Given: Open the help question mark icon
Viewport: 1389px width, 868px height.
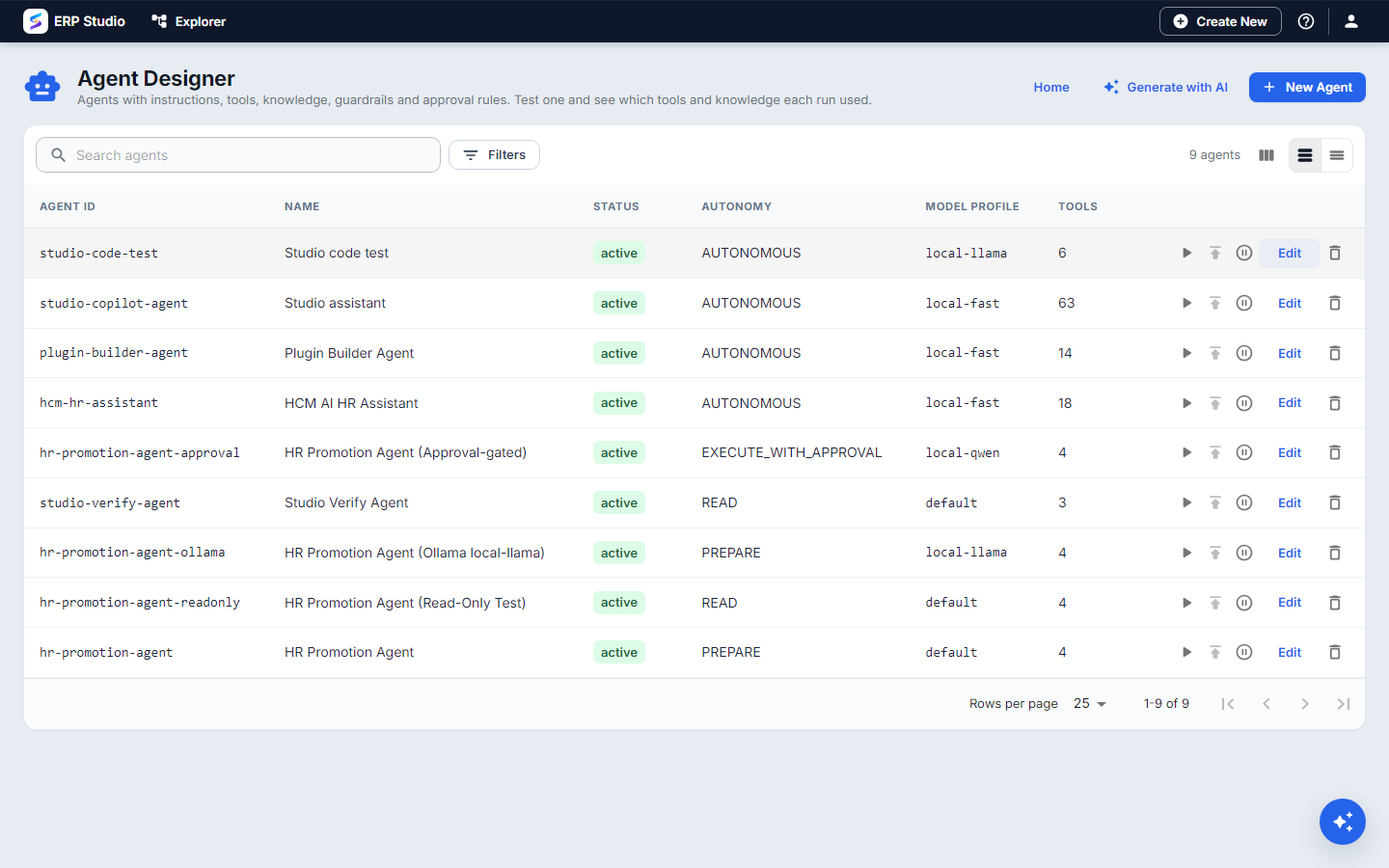Looking at the screenshot, I should click(1306, 21).
